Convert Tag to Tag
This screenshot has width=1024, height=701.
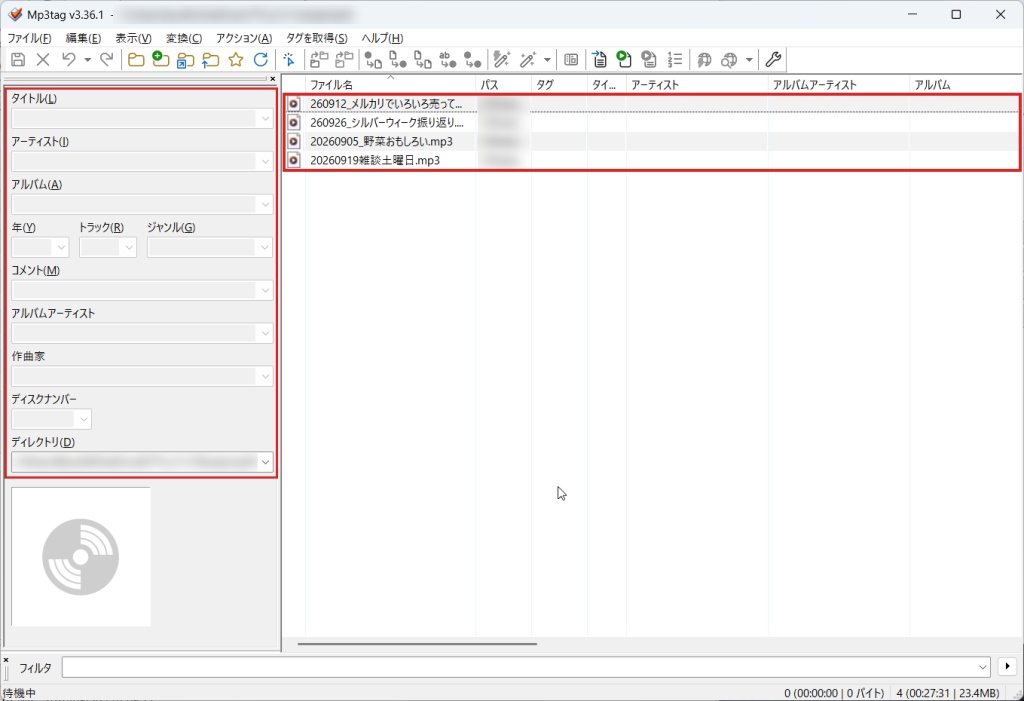pos(472,60)
